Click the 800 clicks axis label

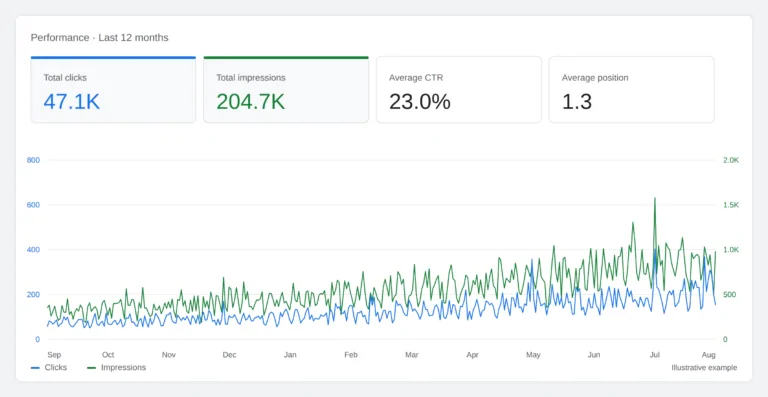point(34,160)
